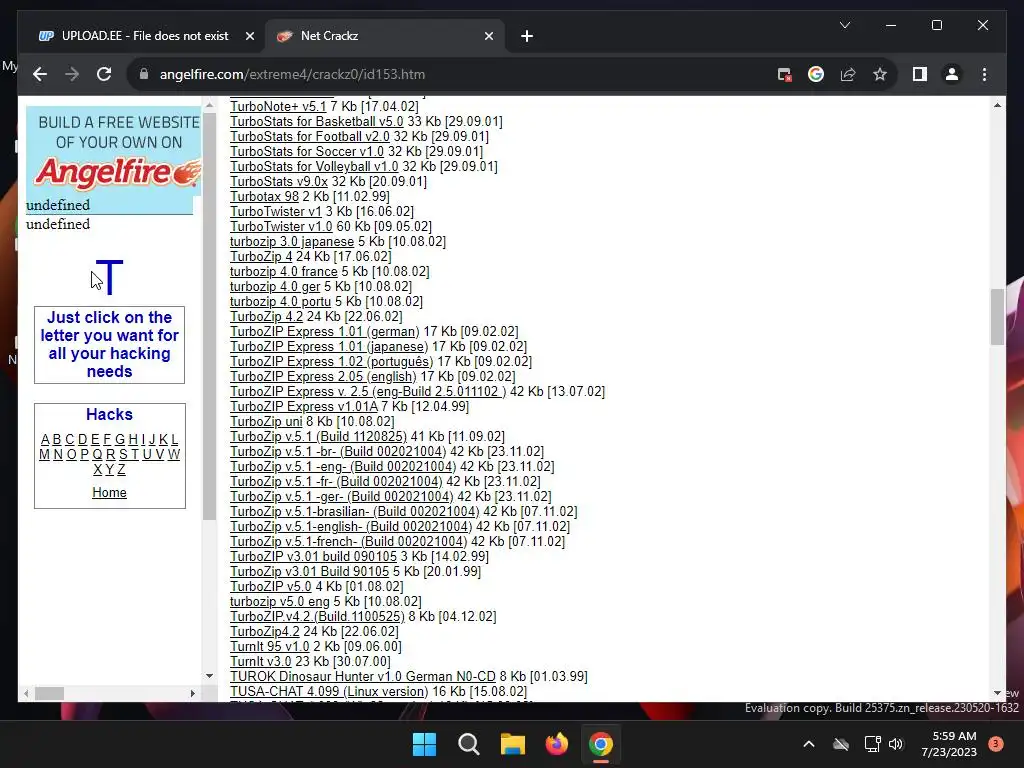Close the Net Crackz tab

[x=488, y=37]
